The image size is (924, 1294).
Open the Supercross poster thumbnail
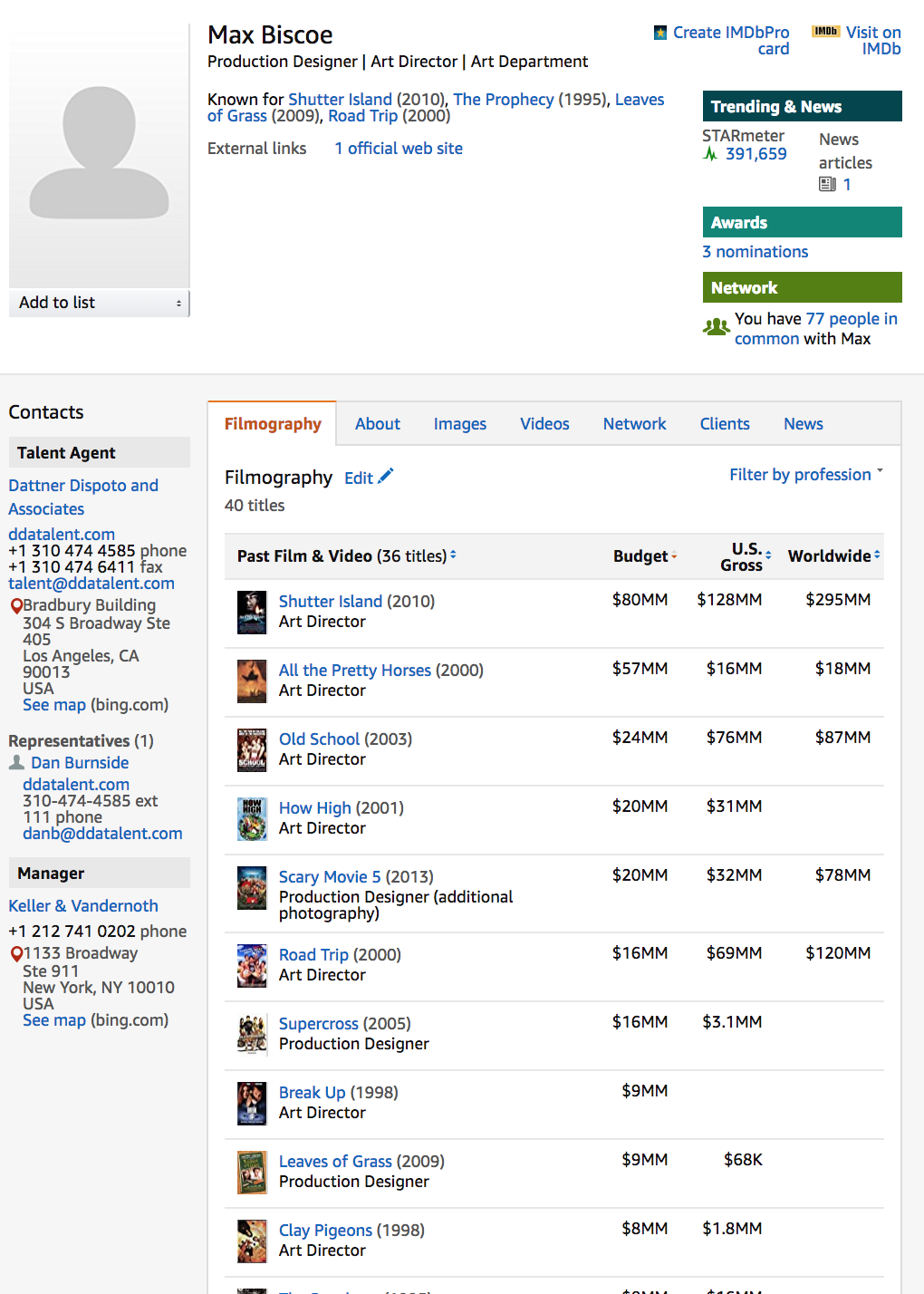252,1035
